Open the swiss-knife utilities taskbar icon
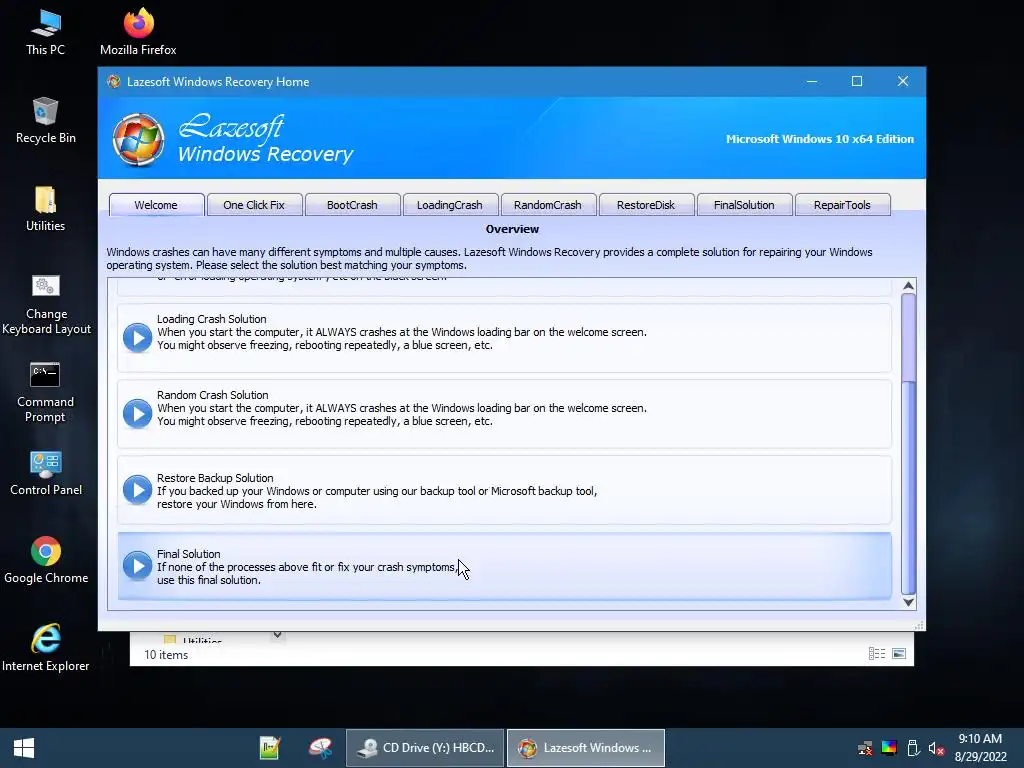The height and width of the screenshot is (768, 1024). (321, 748)
